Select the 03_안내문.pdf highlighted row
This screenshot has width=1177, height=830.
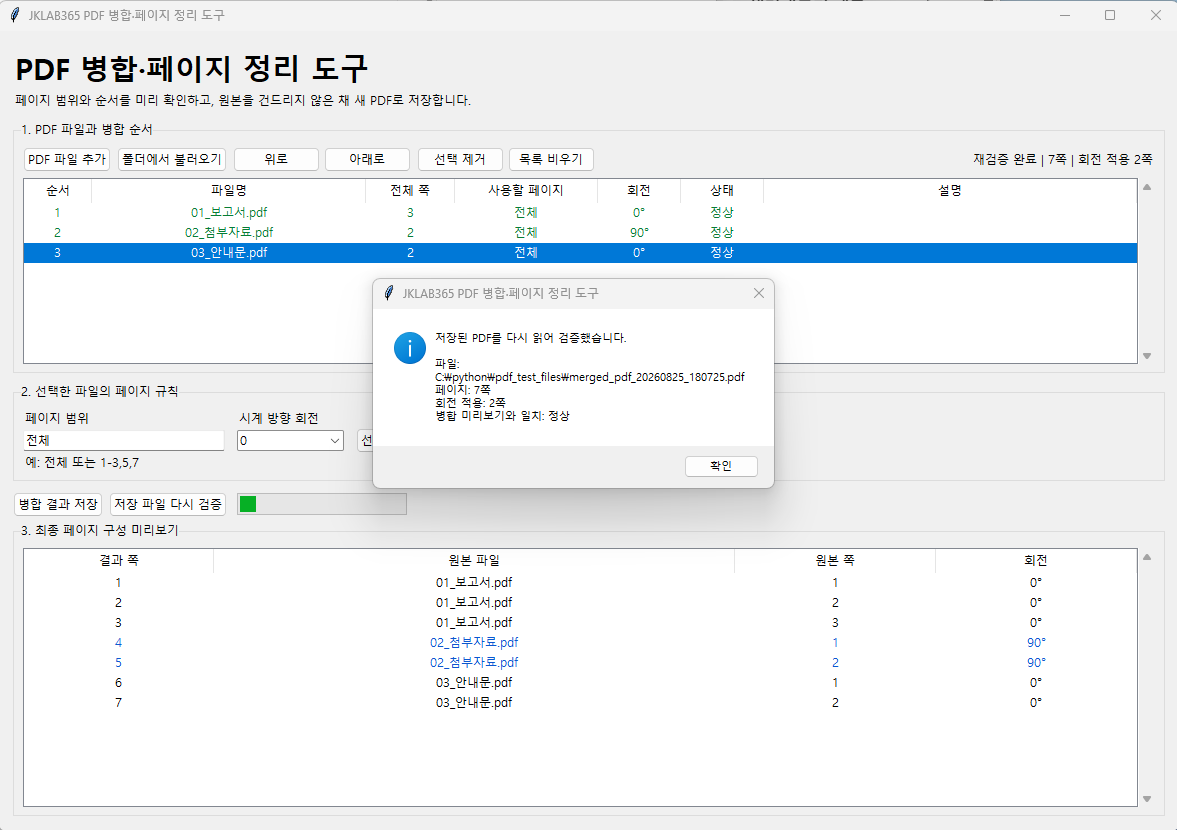(x=580, y=253)
